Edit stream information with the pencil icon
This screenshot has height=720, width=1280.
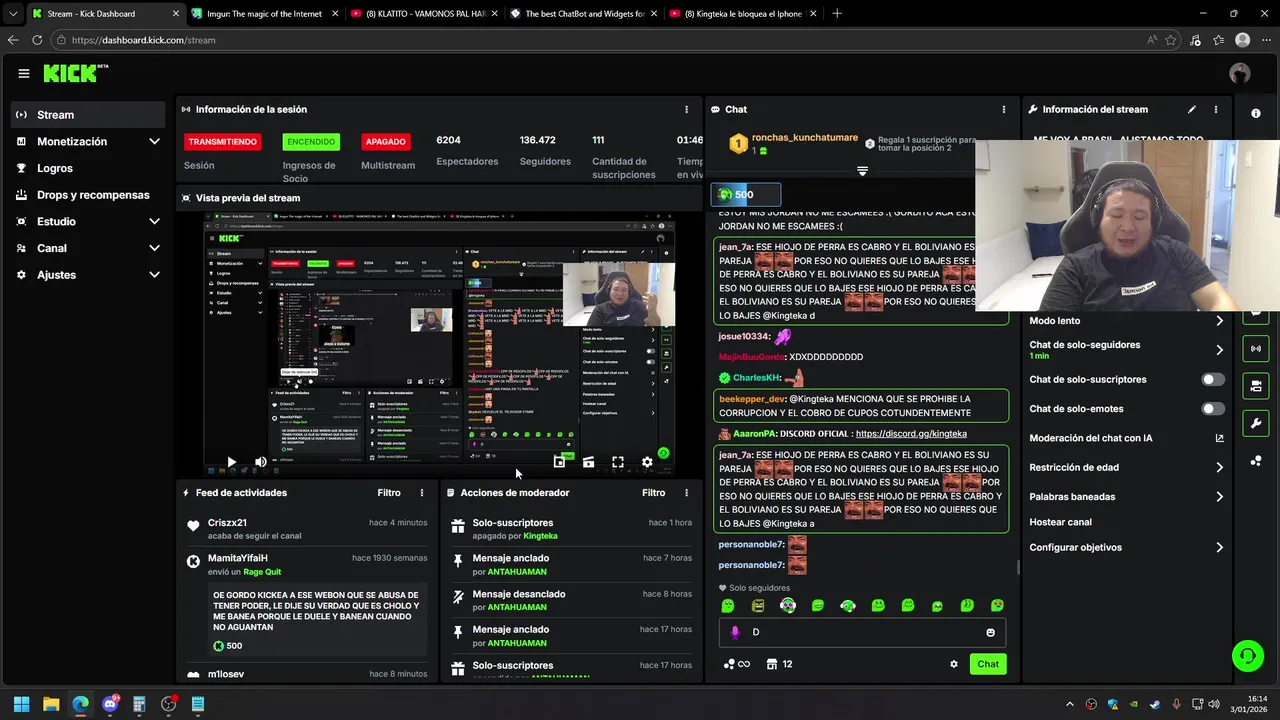click(x=1192, y=110)
